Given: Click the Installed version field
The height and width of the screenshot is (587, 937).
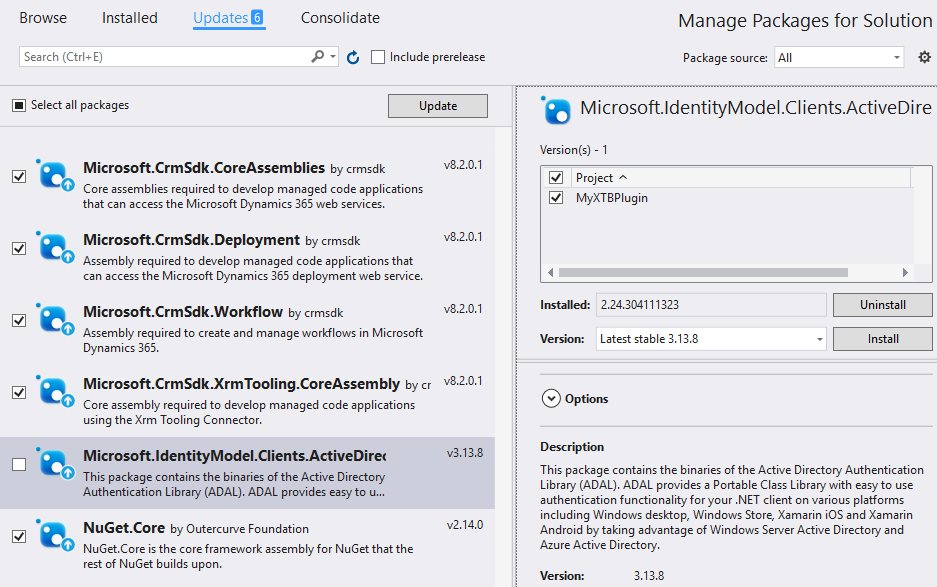Looking at the screenshot, I should (711, 305).
